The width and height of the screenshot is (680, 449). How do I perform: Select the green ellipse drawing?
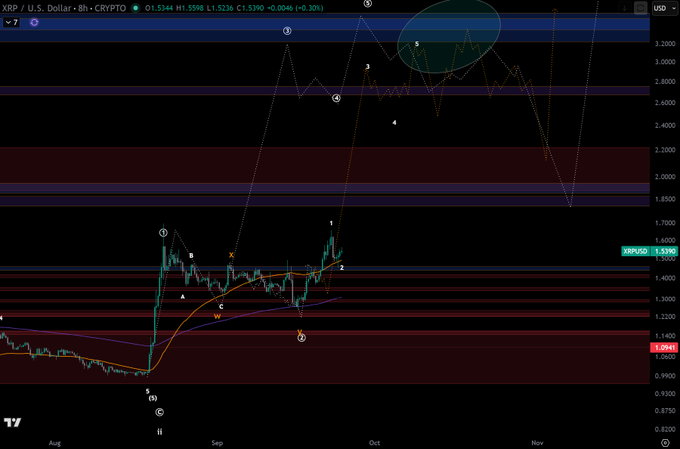point(449,36)
